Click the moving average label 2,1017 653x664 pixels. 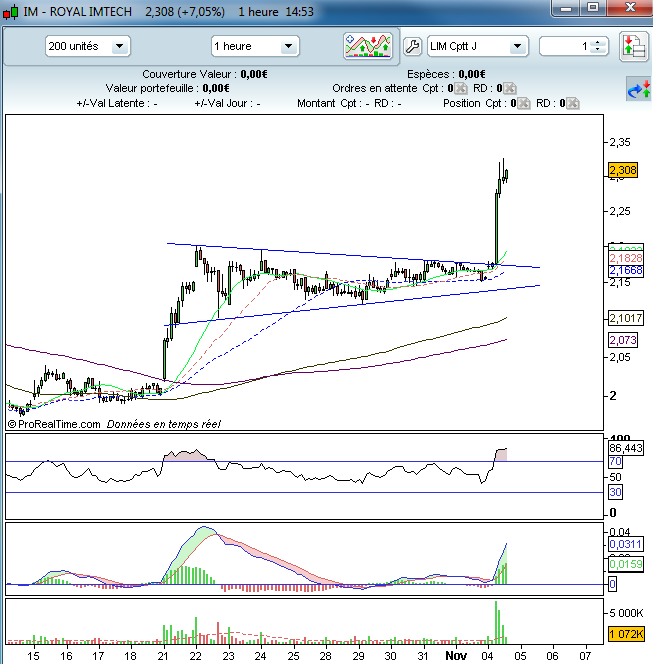coord(625,318)
